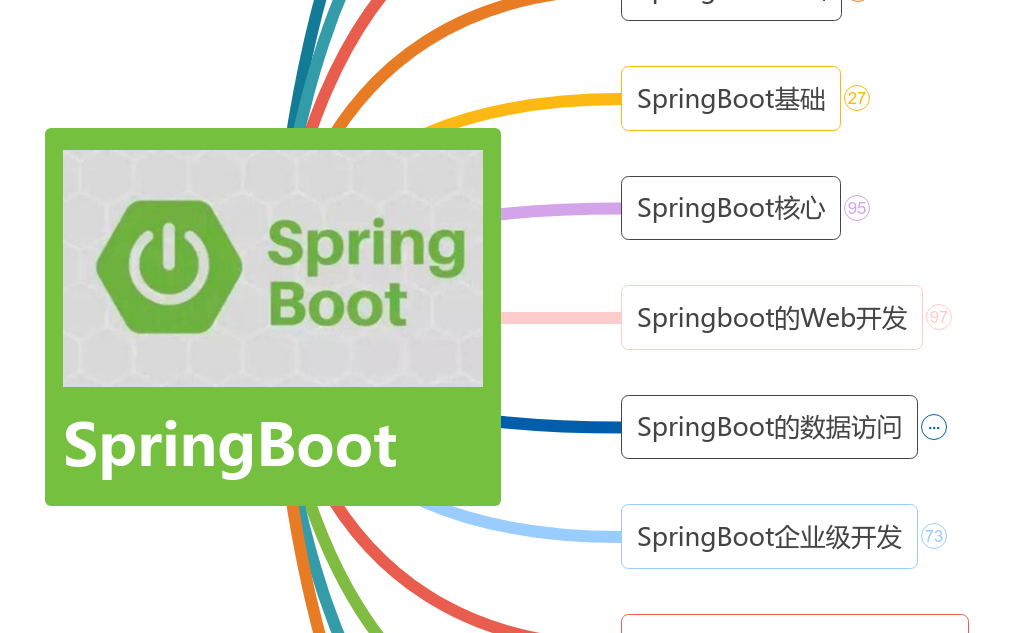Select the SpringBoot基础 topic node
The image size is (1014, 633).
pyautogui.click(x=730, y=98)
